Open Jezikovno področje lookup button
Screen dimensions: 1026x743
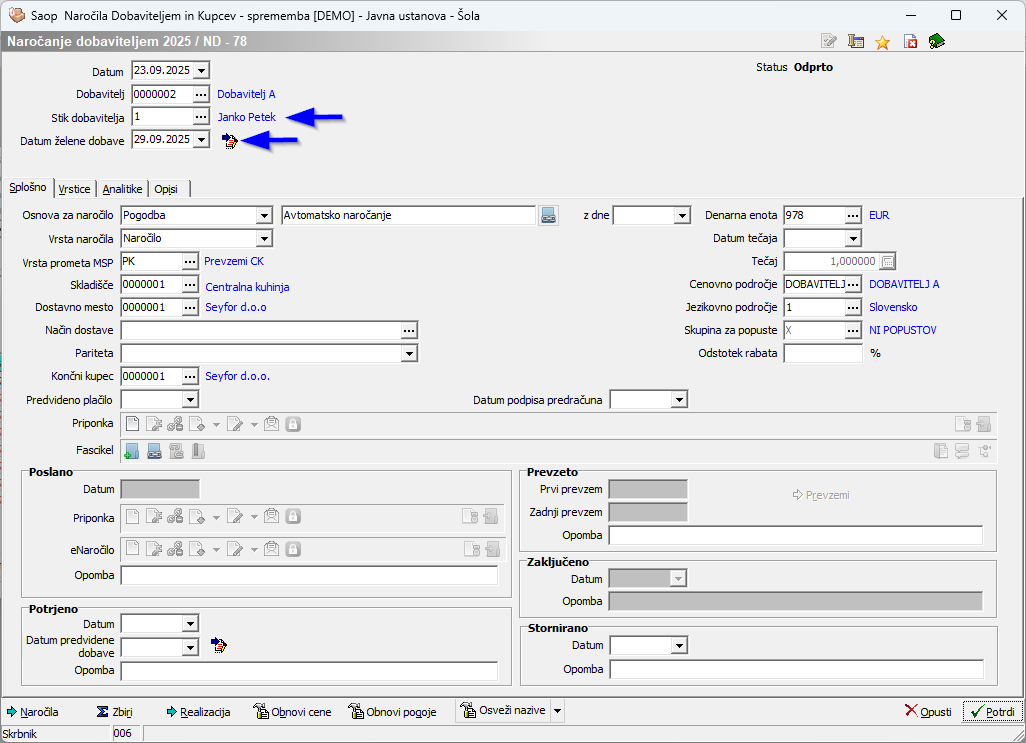(853, 307)
